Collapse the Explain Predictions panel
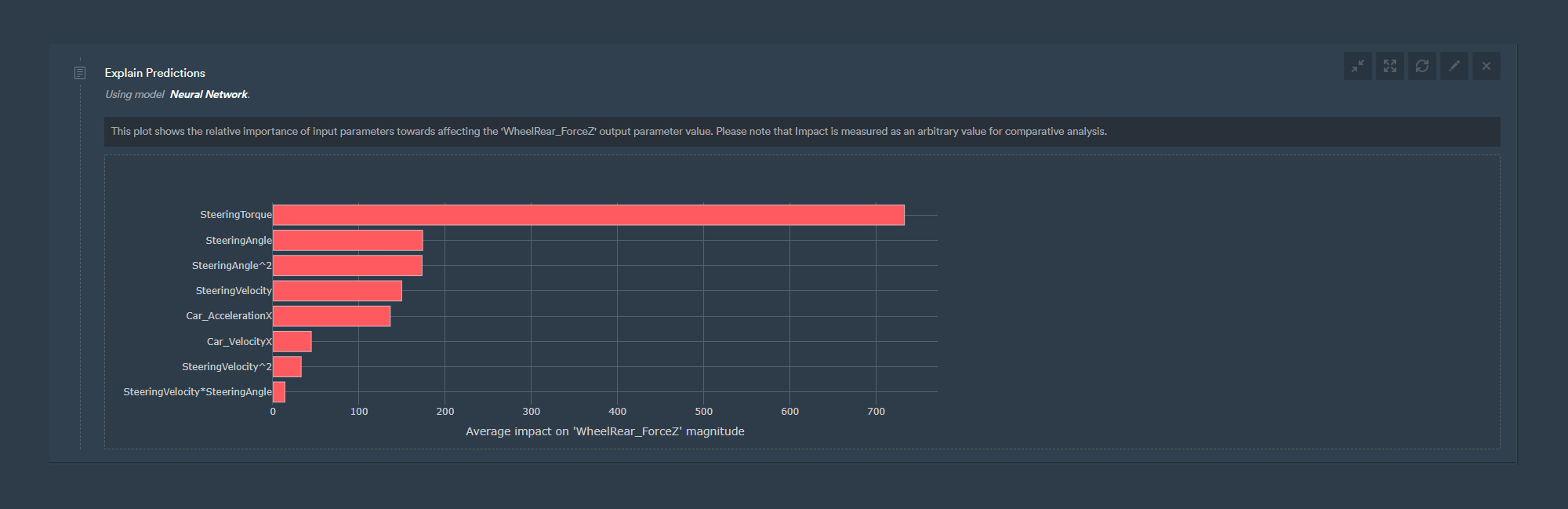1568x509 pixels. [x=1357, y=66]
